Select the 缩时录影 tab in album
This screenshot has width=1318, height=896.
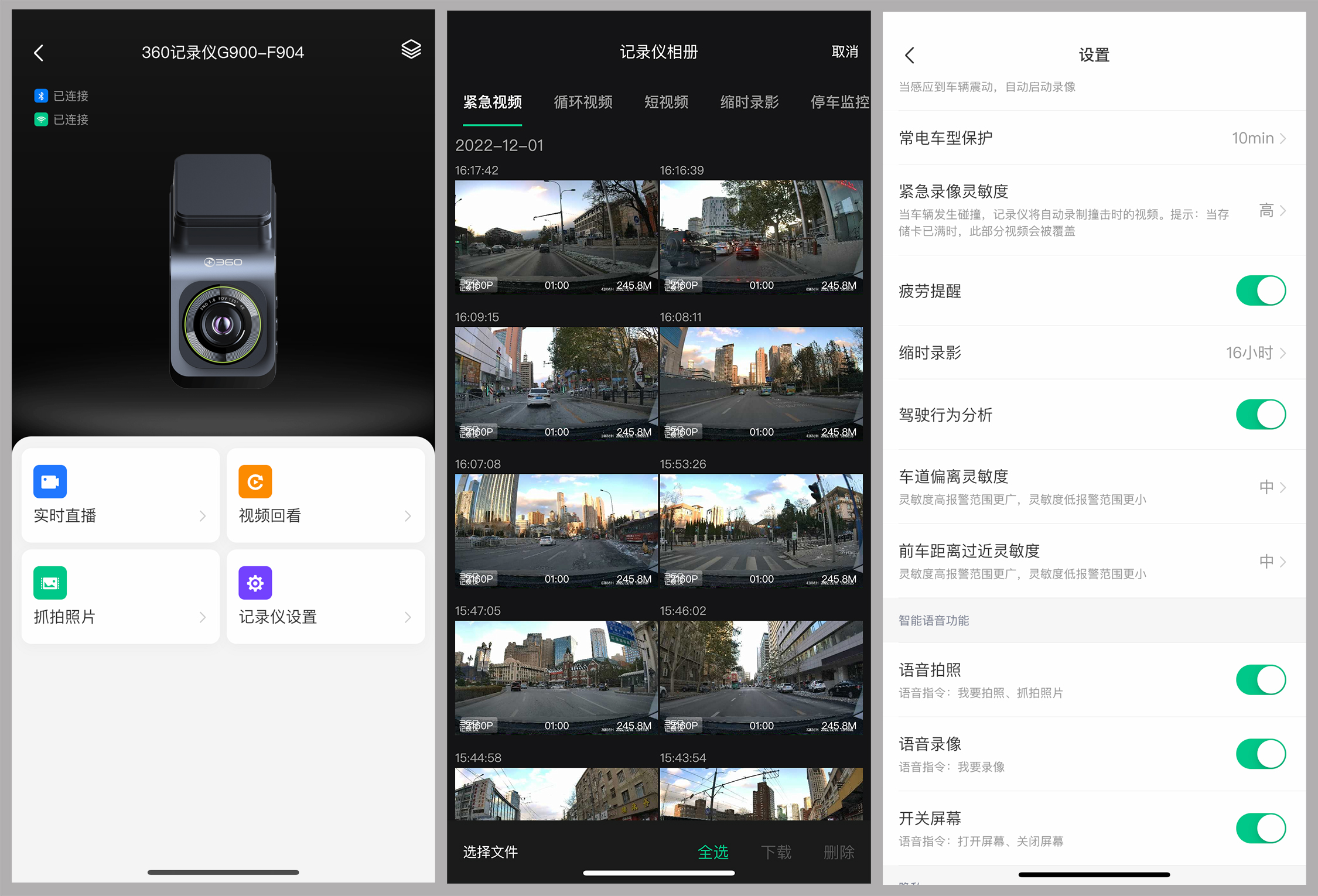pos(749,102)
